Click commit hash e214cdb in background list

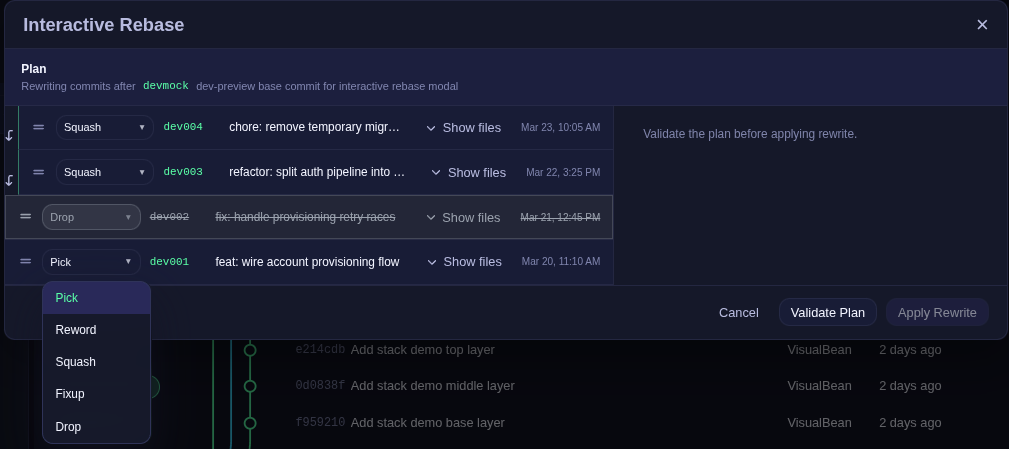pos(320,350)
